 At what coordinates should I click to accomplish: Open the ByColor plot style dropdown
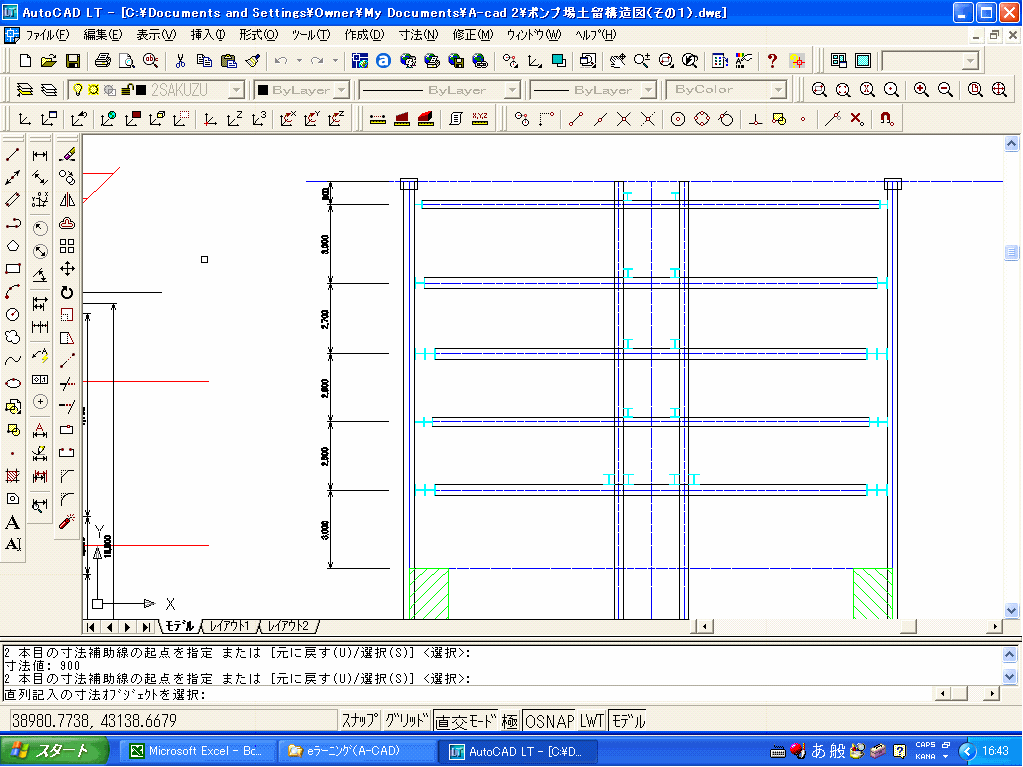point(778,89)
